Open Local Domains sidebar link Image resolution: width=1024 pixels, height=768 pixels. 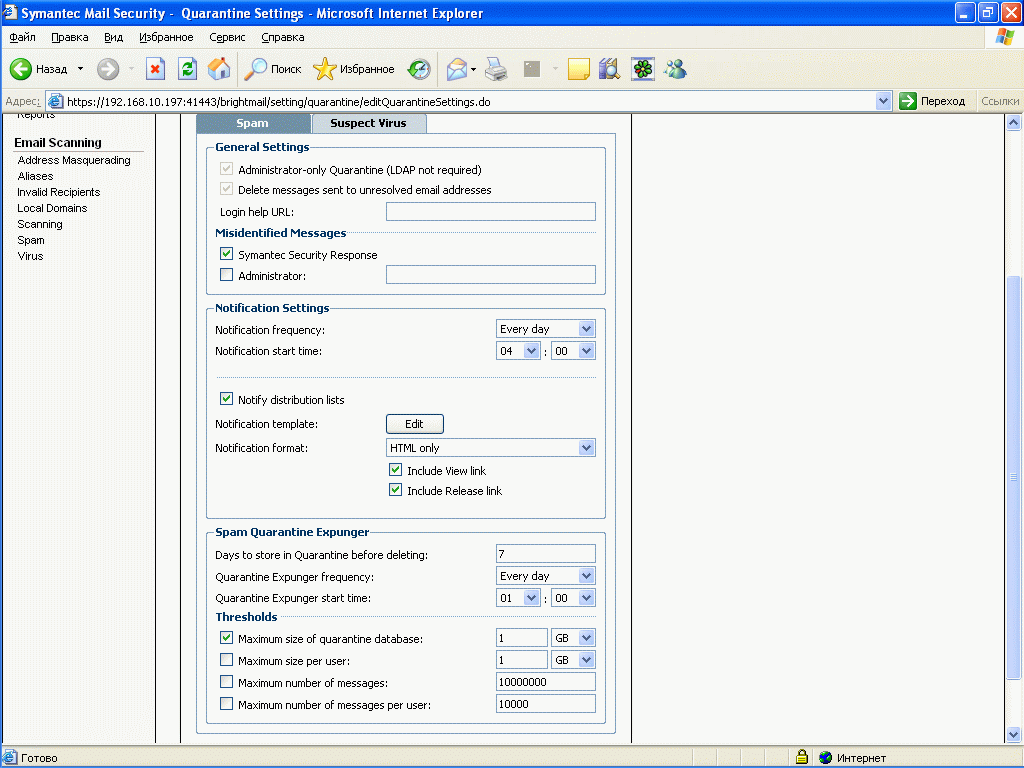click(52, 208)
